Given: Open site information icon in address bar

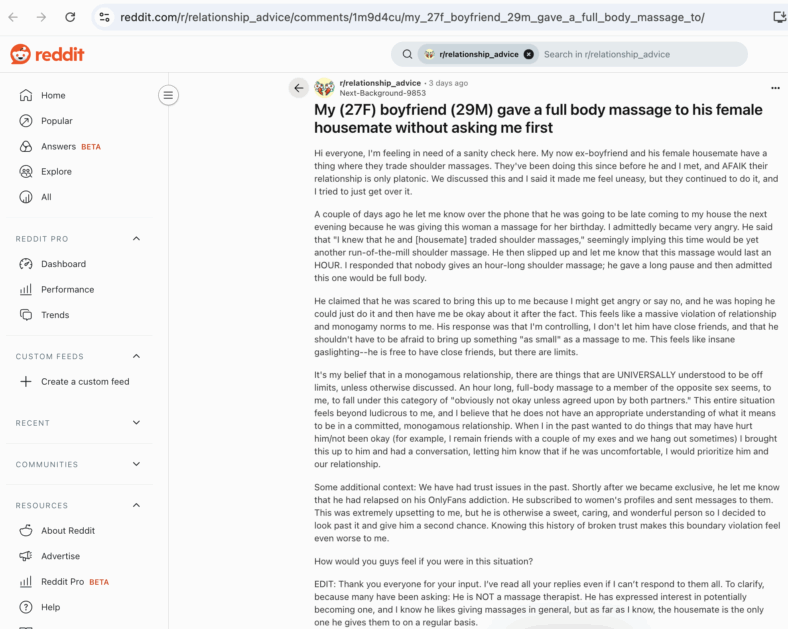Looking at the screenshot, I should coord(105,17).
